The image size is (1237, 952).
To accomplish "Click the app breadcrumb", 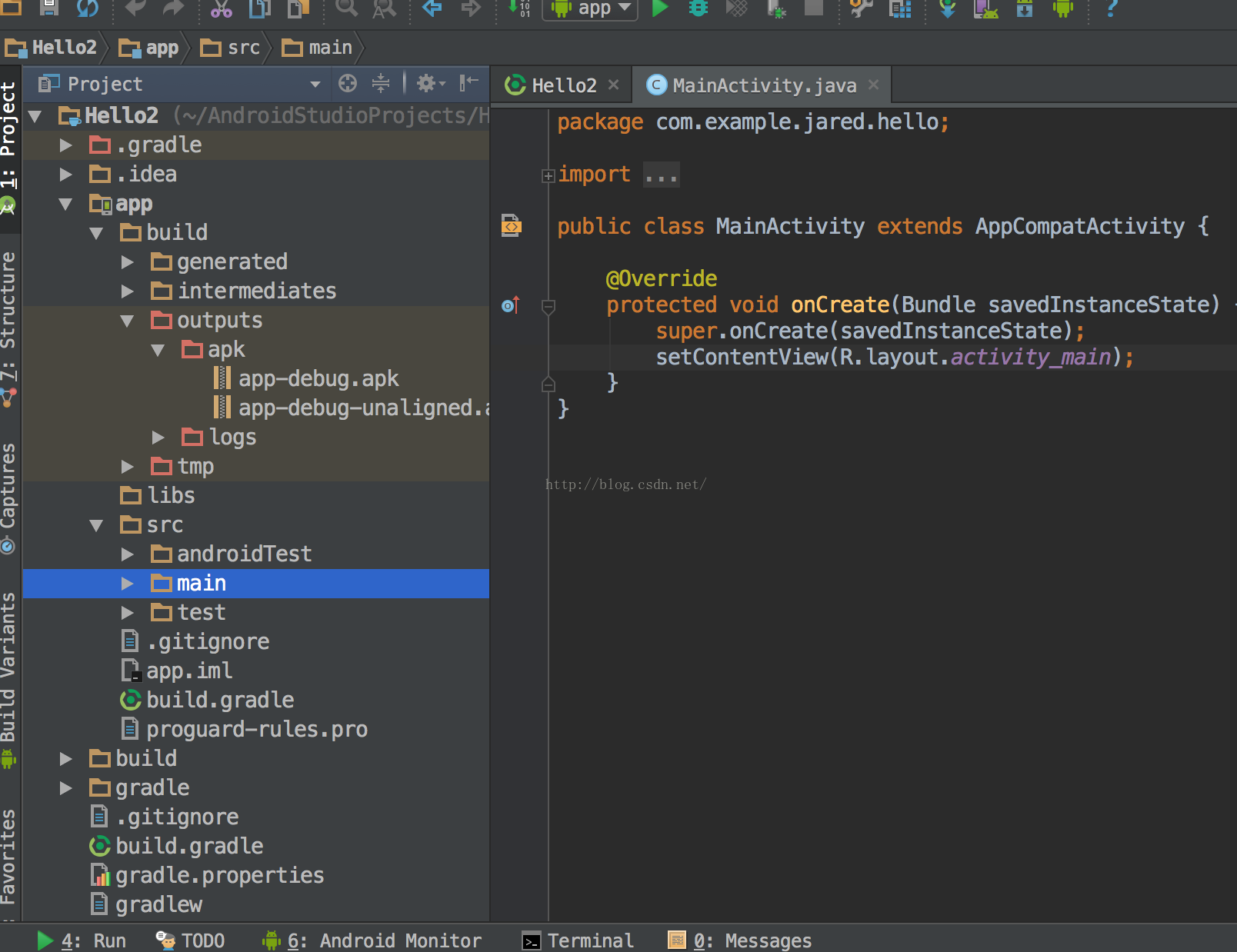I will [149, 48].
